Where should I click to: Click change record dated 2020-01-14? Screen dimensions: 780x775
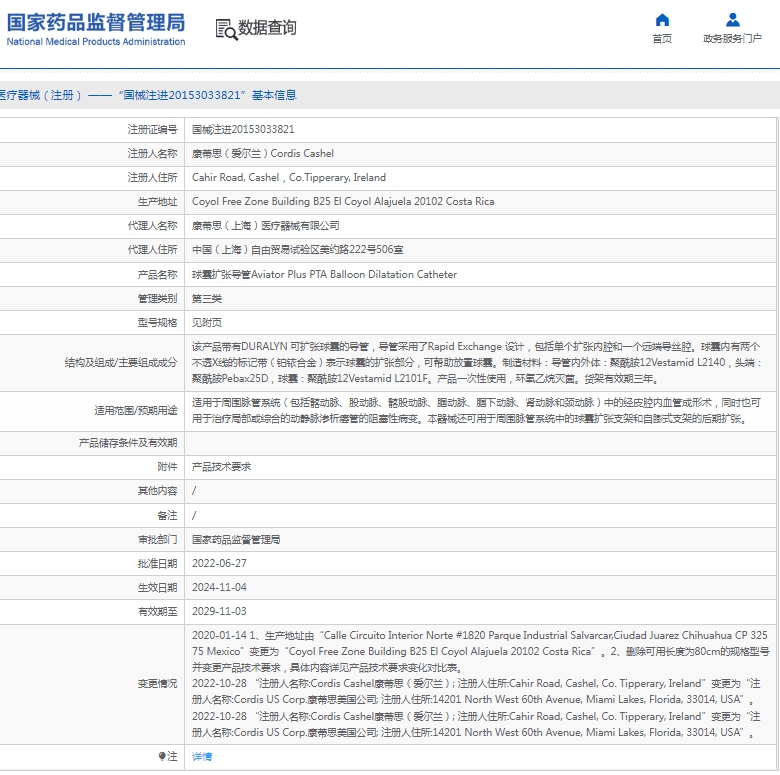(480, 651)
